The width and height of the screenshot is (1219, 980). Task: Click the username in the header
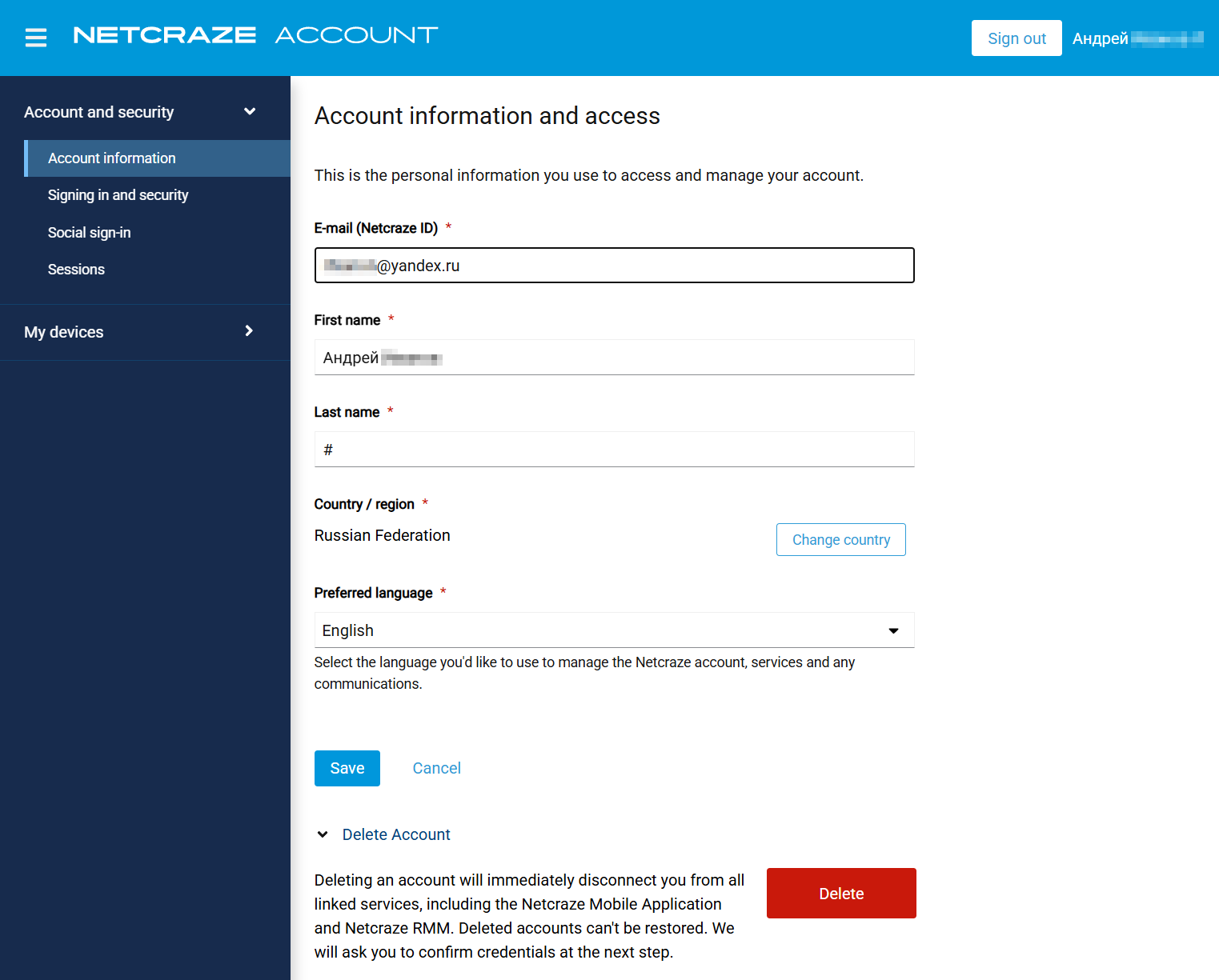[x=1137, y=38]
